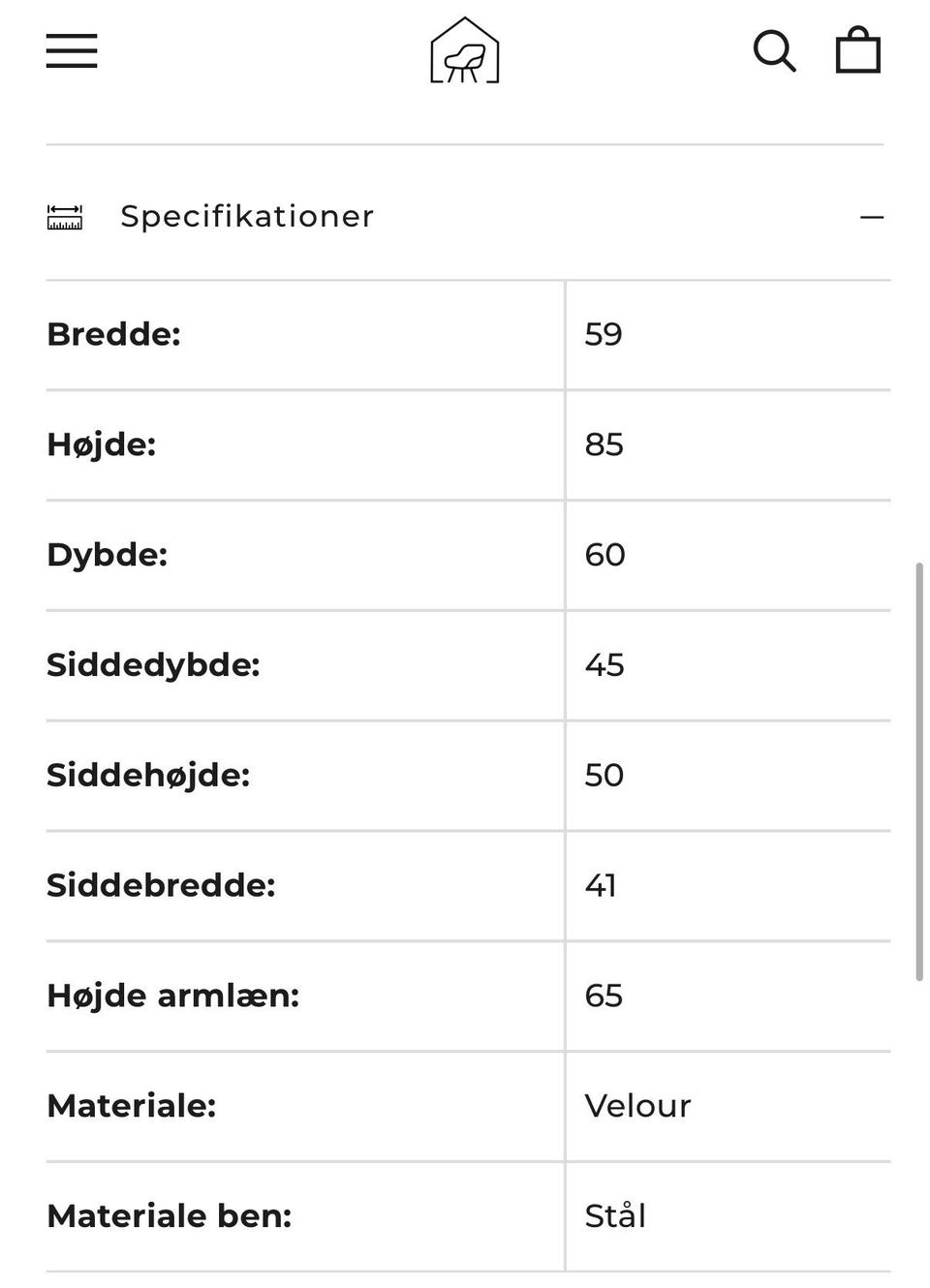Select the Materiale ben label

click(x=170, y=1216)
